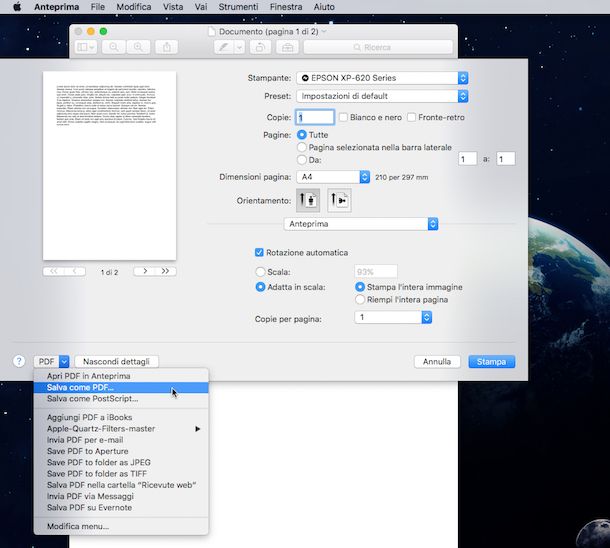Open the Strumenti menu

pos(238,7)
